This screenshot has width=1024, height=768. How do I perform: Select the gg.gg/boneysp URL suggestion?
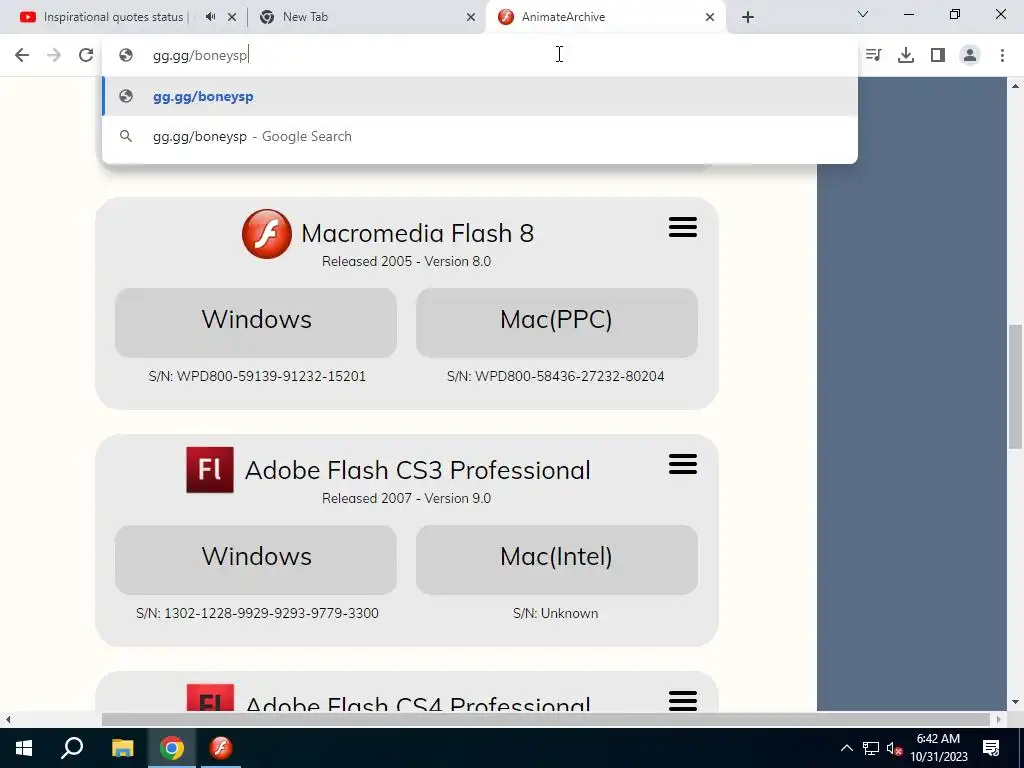point(480,97)
